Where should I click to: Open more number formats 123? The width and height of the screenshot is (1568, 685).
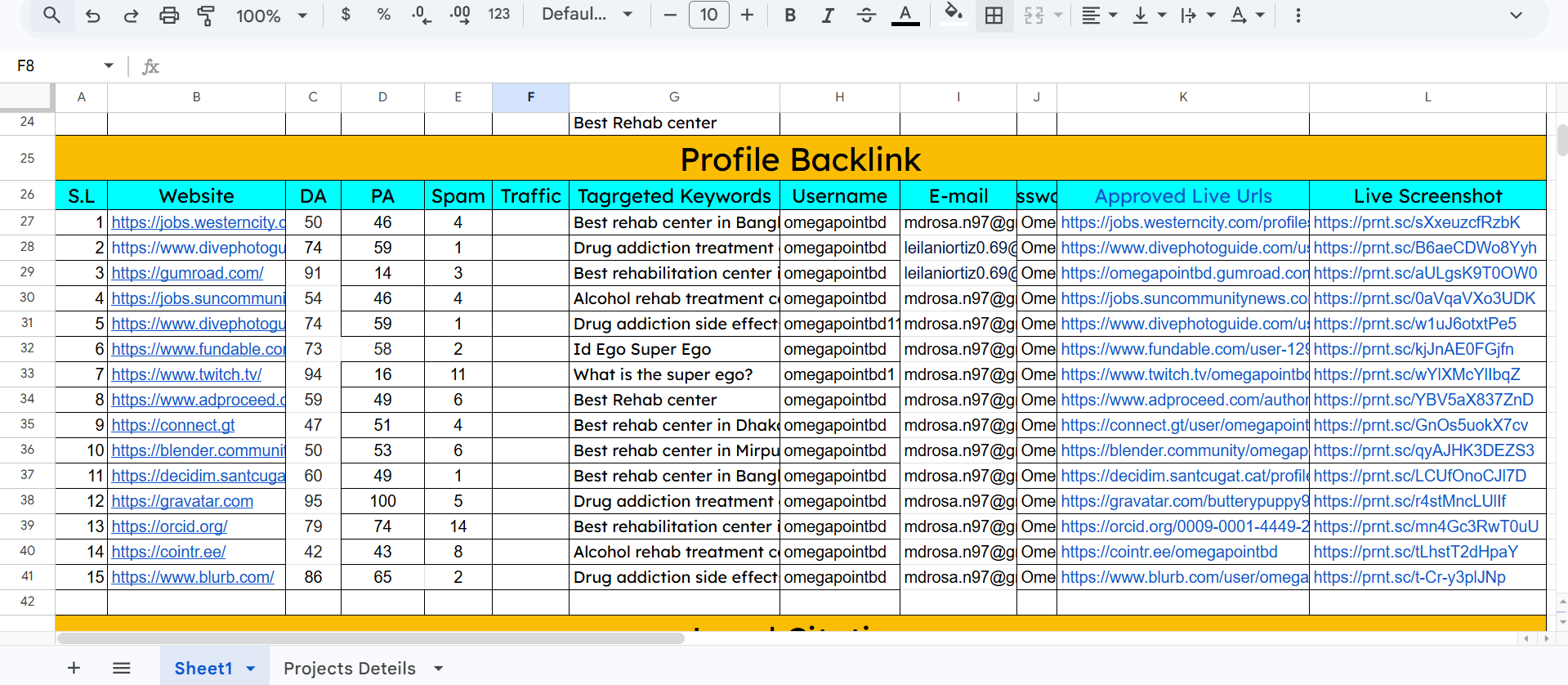(498, 15)
